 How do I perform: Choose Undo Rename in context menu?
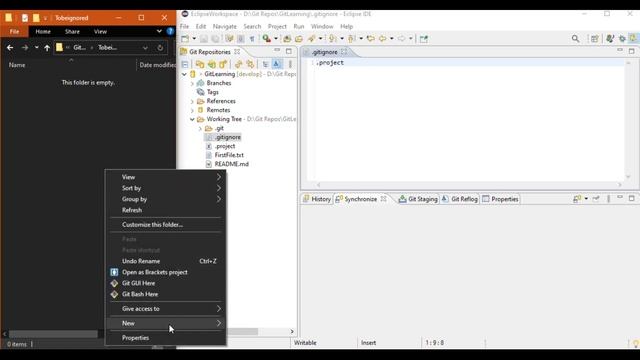[166, 261]
